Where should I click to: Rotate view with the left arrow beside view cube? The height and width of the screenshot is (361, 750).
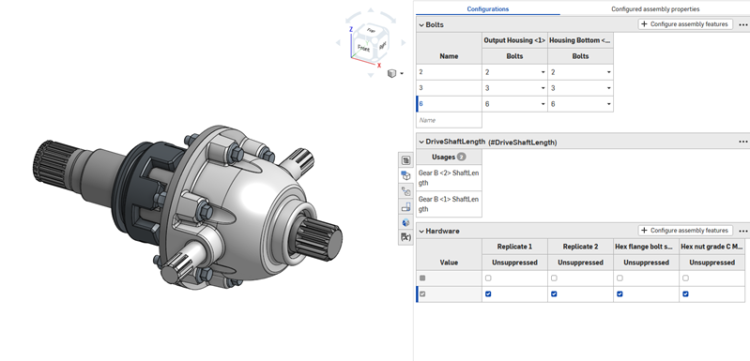coord(338,43)
